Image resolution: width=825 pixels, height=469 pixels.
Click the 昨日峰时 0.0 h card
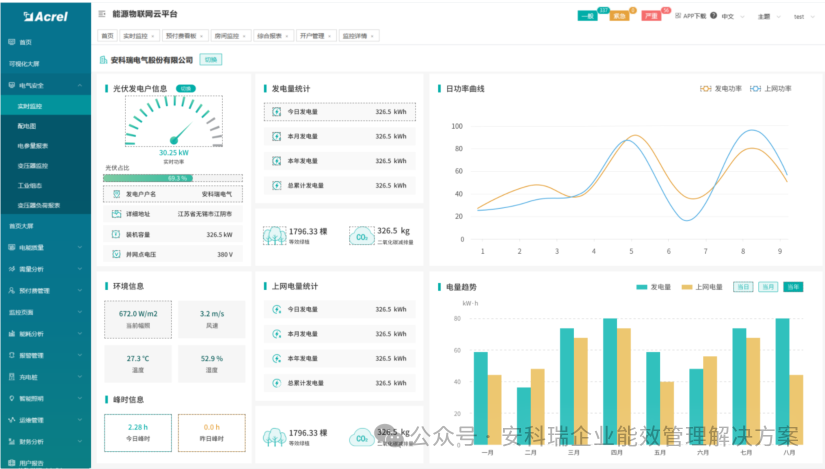click(x=212, y=433)
